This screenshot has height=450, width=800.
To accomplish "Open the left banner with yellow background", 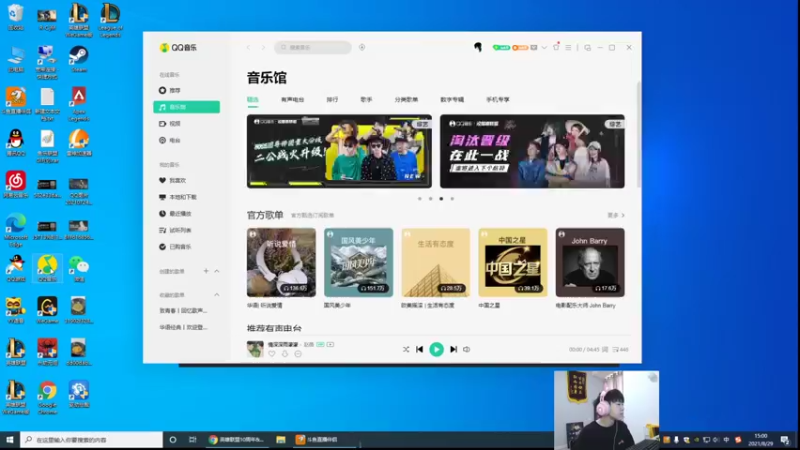I will click(x=339, y=151).
